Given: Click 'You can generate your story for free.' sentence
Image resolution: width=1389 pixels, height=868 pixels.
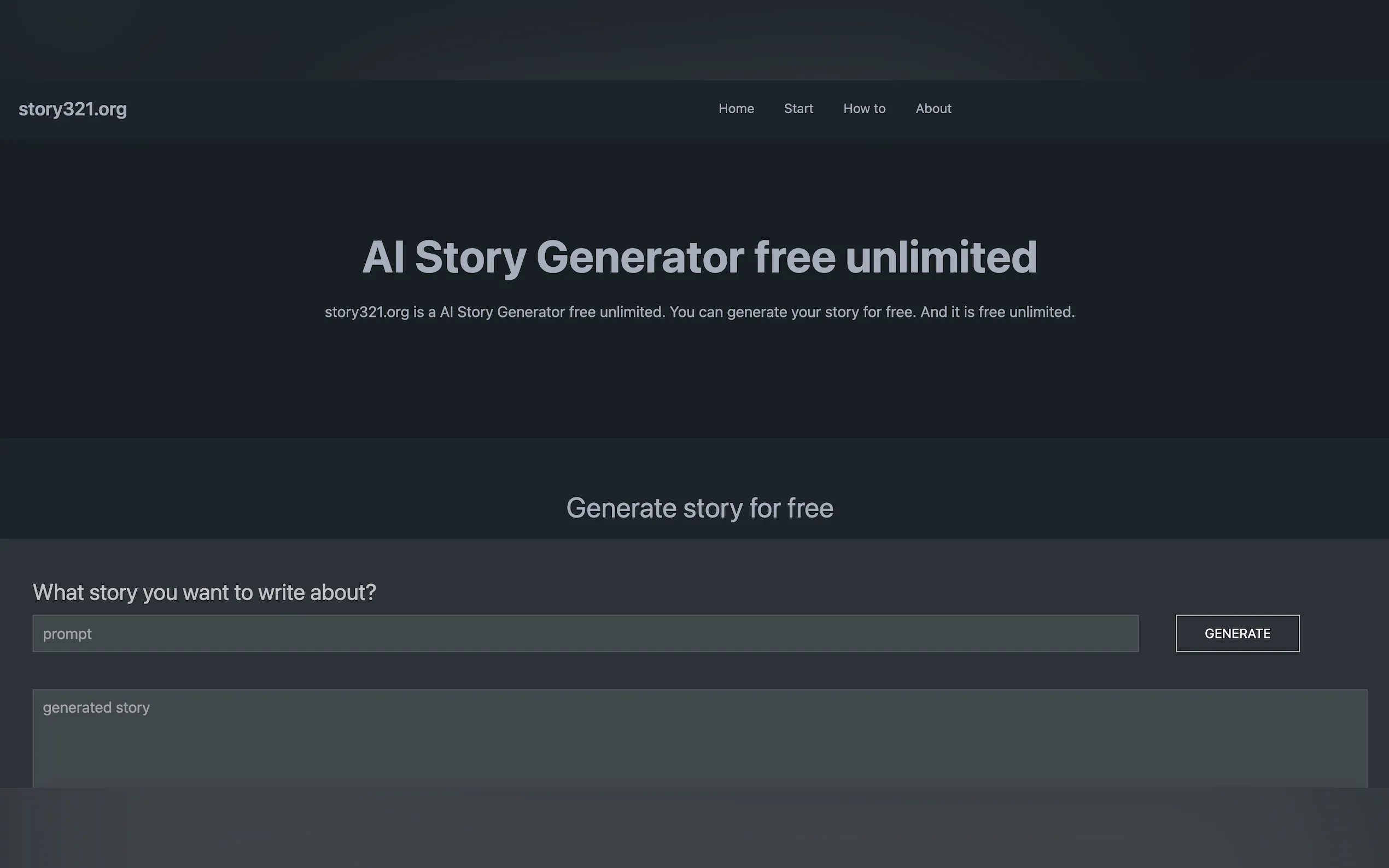Looking at the screenshot, I should pos(792,312).
